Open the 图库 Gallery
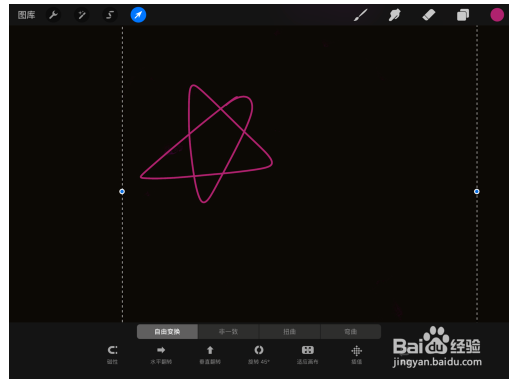 26,15
